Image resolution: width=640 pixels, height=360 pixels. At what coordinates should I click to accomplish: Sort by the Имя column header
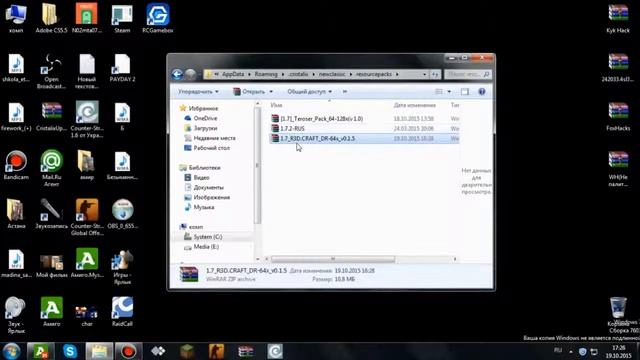pos(276,105)
